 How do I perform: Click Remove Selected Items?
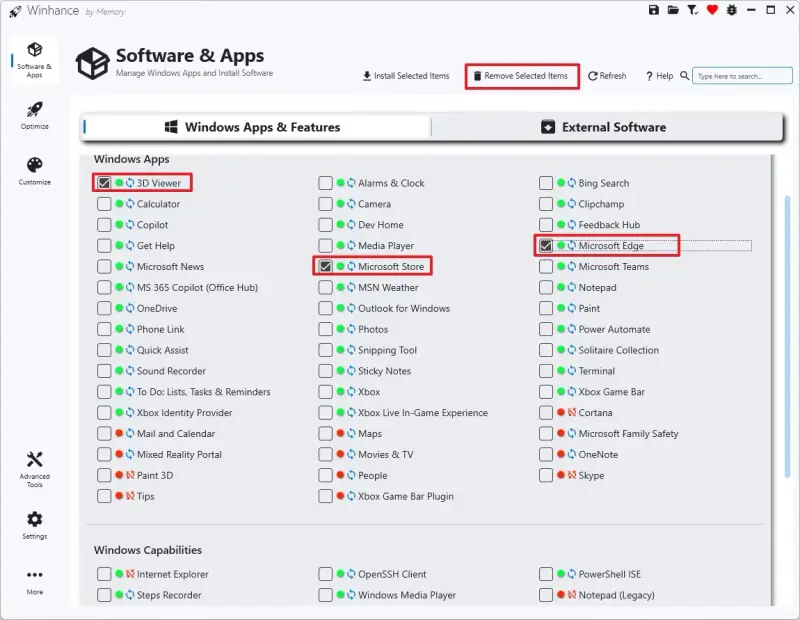point(521,76)
